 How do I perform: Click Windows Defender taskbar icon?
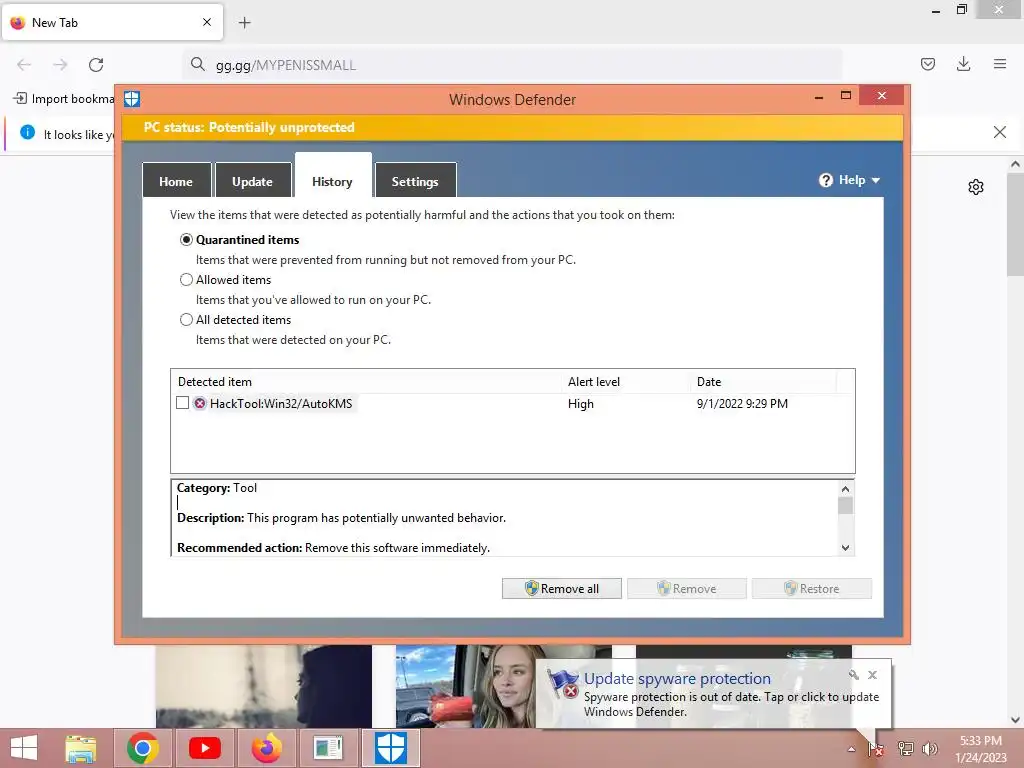coord(391,748)
